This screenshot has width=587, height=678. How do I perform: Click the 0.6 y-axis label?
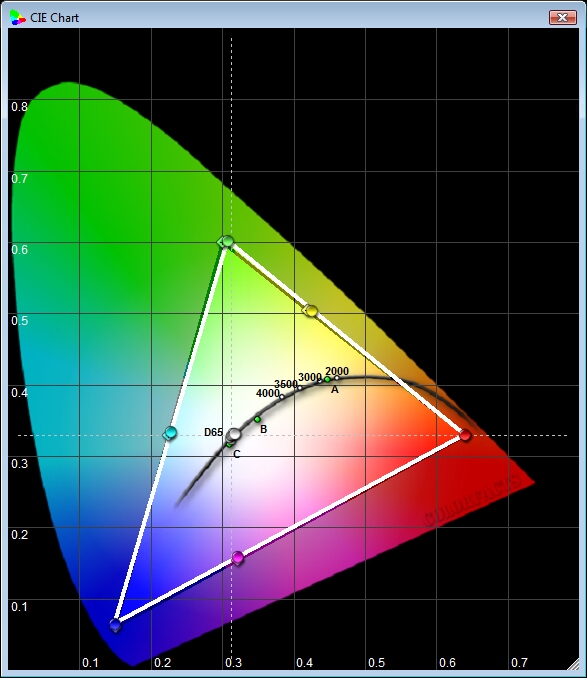coord(19,250)
